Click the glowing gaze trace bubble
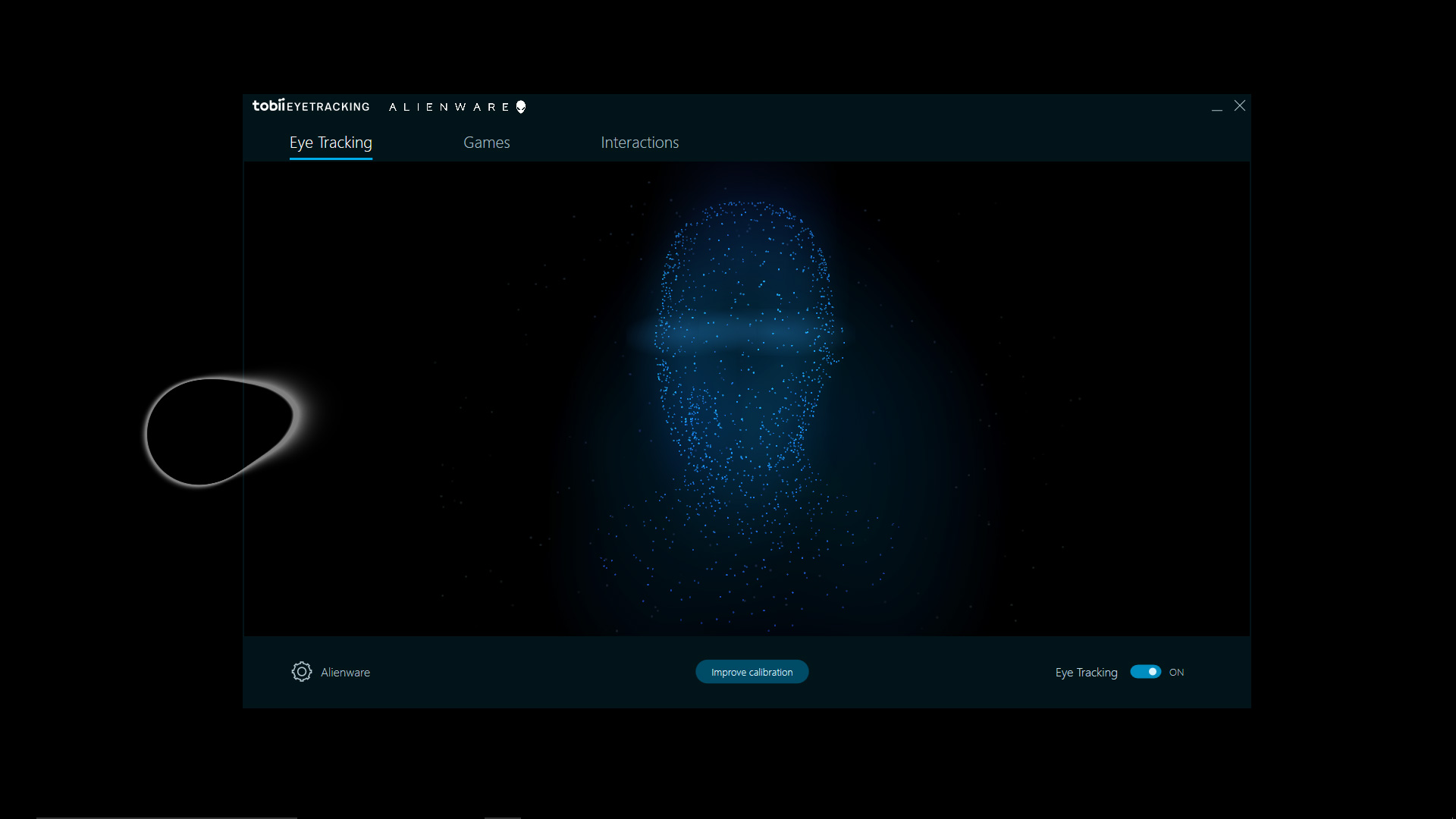Screen dimensions: 1456x819 [x=219, y=431]
